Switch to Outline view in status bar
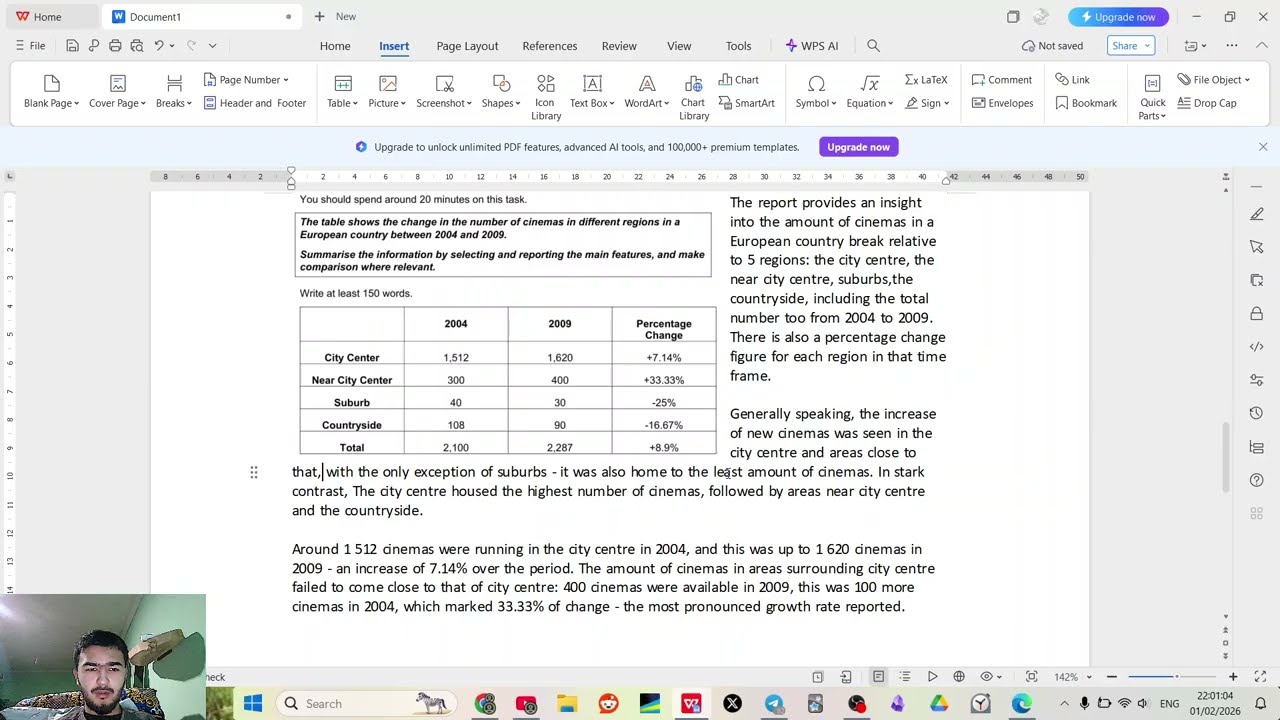Image resolution: width=1280 pixels, height=720 pixels. [905, 677]
